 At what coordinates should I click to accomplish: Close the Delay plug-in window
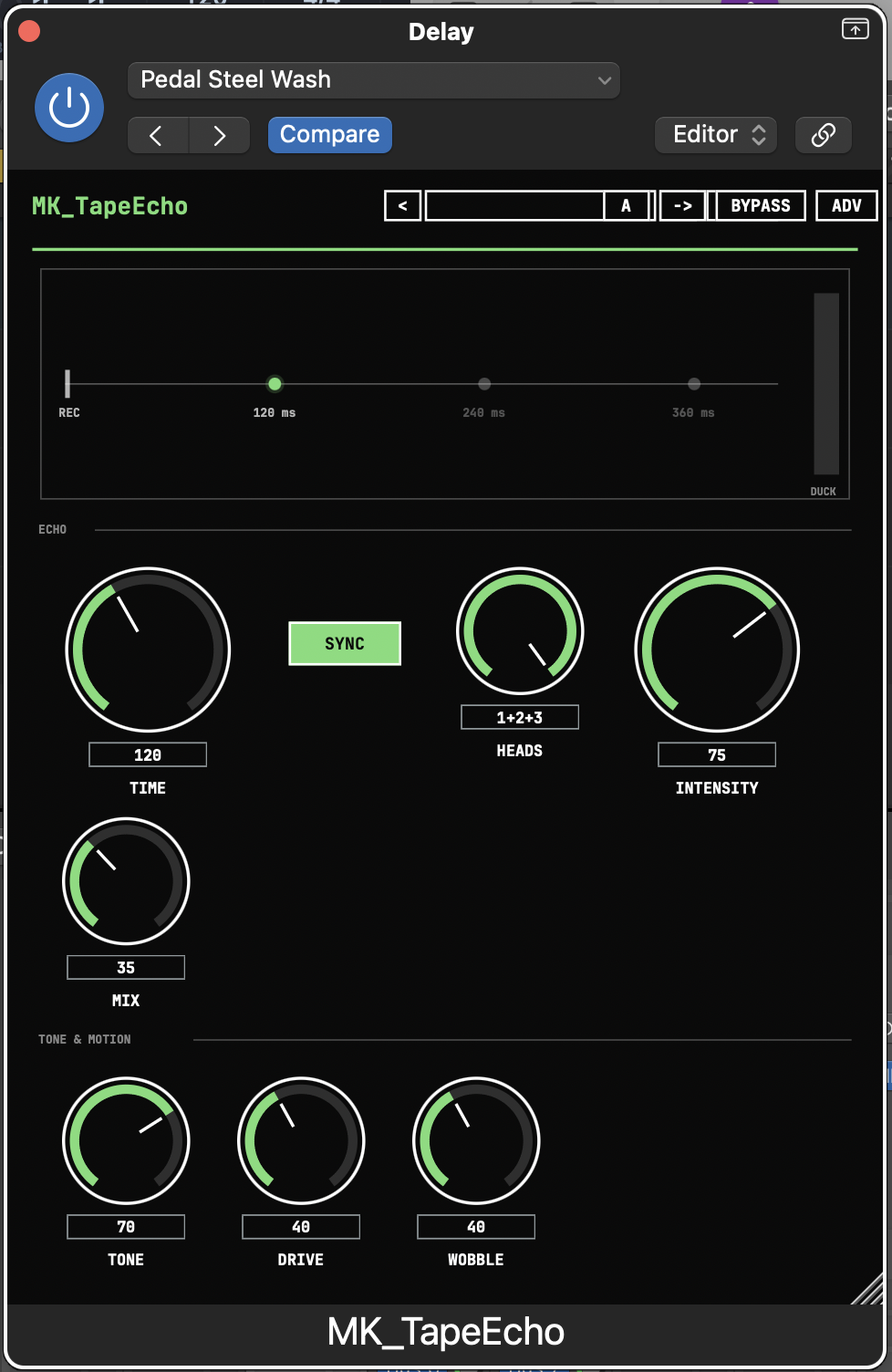click(29, 32)
